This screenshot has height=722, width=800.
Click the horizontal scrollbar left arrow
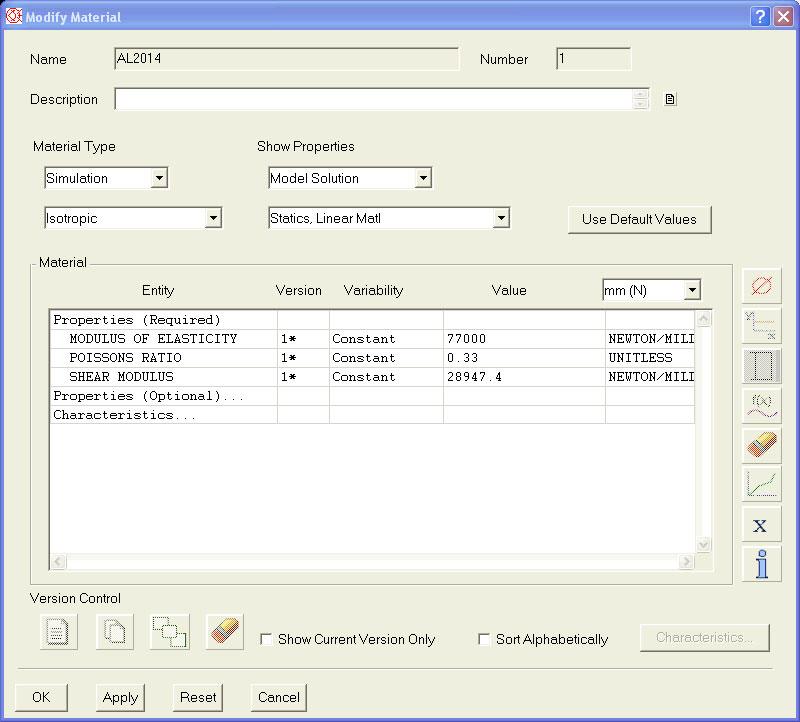(58, 562)
